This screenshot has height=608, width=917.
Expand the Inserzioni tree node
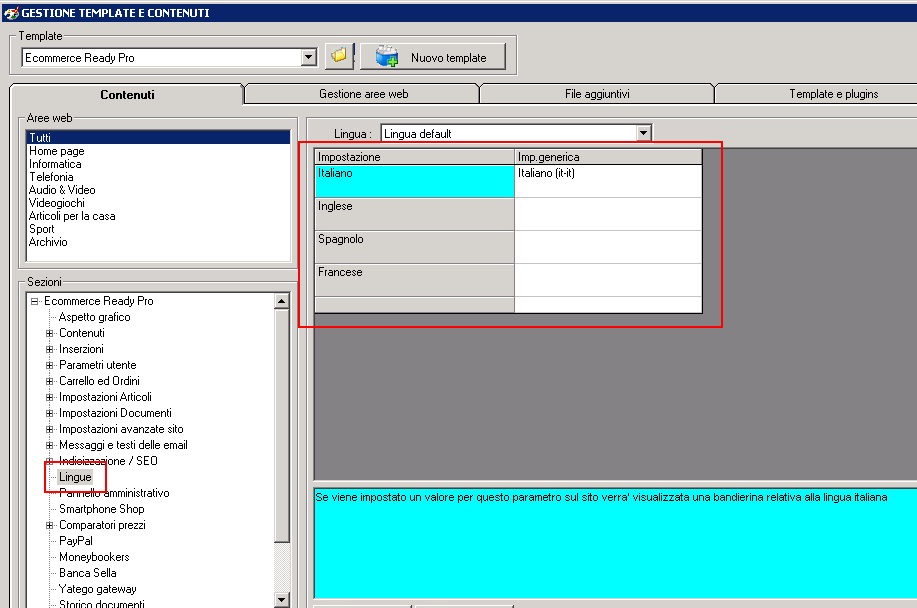[x=50, y=349]
